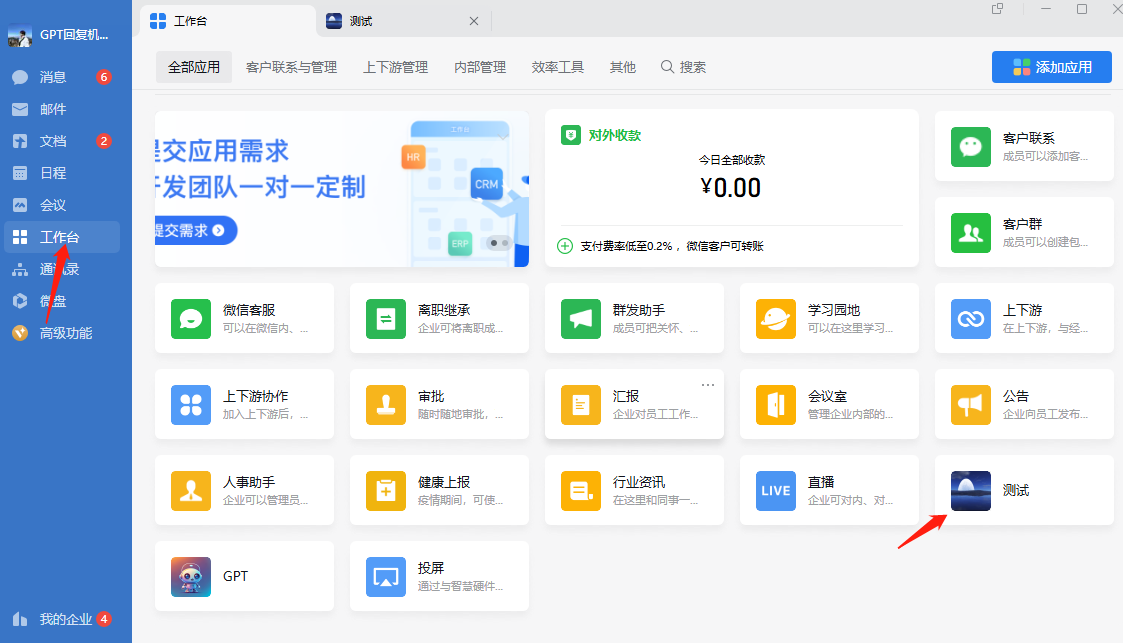Open the 微信客服 app icon

pos(191,318)
